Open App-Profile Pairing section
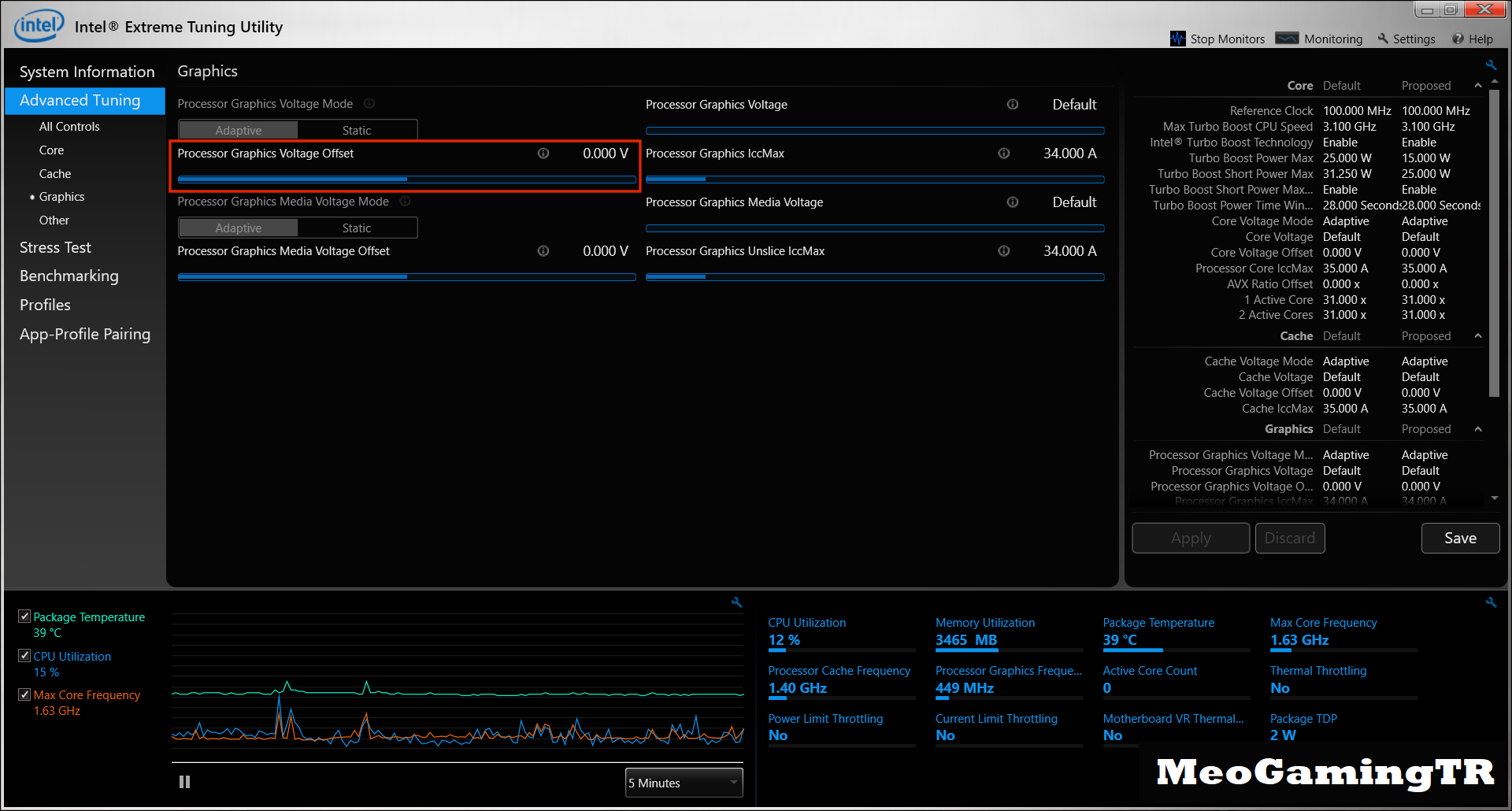Viewport: 1512px width, 811px height. click(85, 334)
